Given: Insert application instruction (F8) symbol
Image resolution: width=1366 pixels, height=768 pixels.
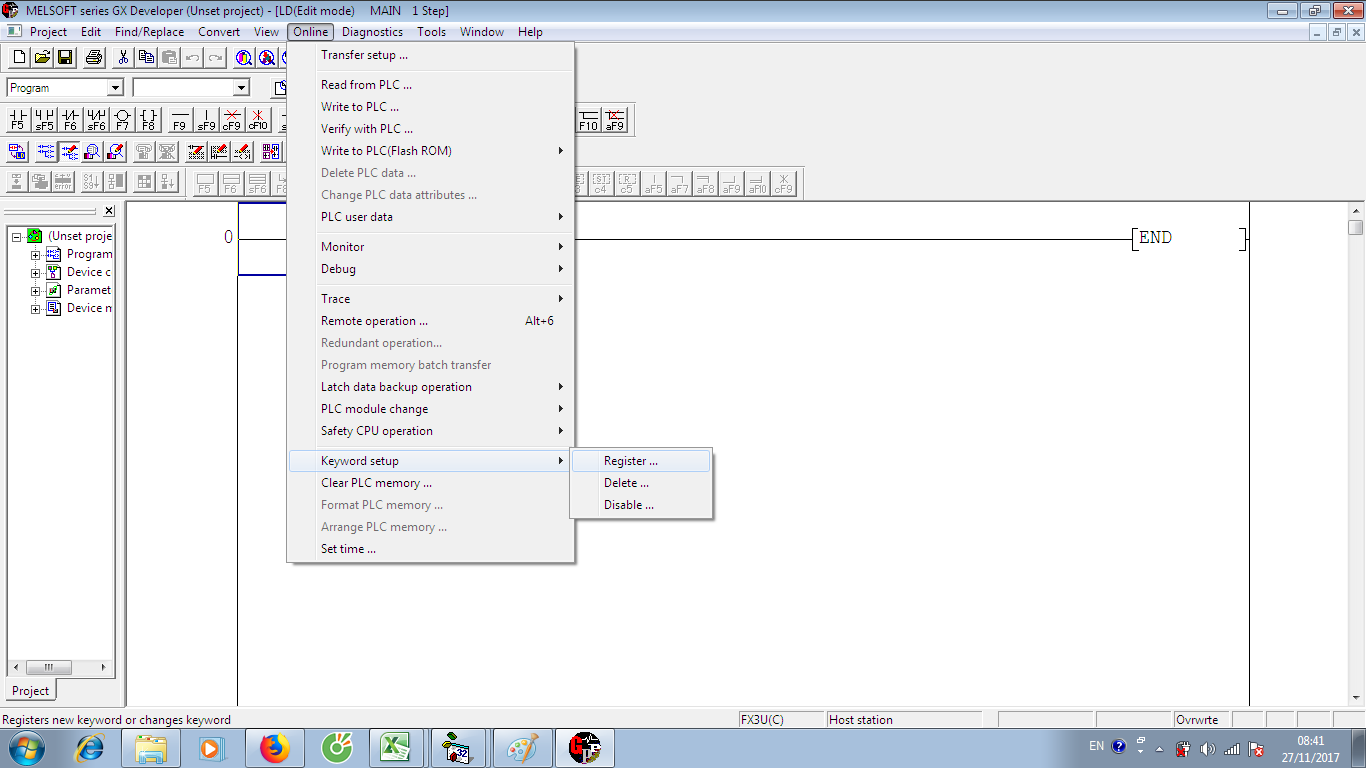Looking at the screenshot, I should (148, 121).
